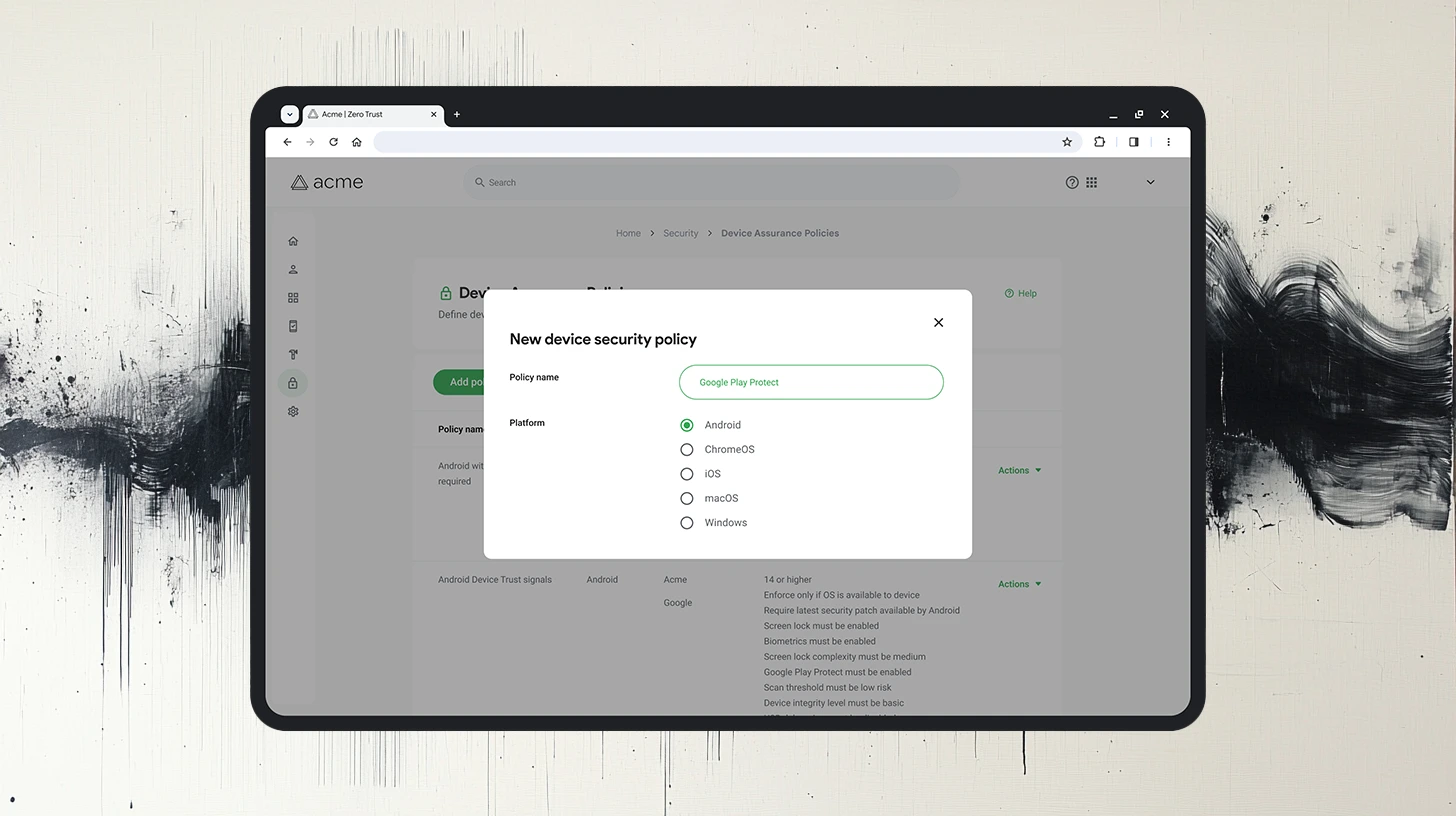The width and height of the screenshot is (1456, 816).
Task: Edit the Policy name field showing Google Play Protect
Action: point(810,382)
